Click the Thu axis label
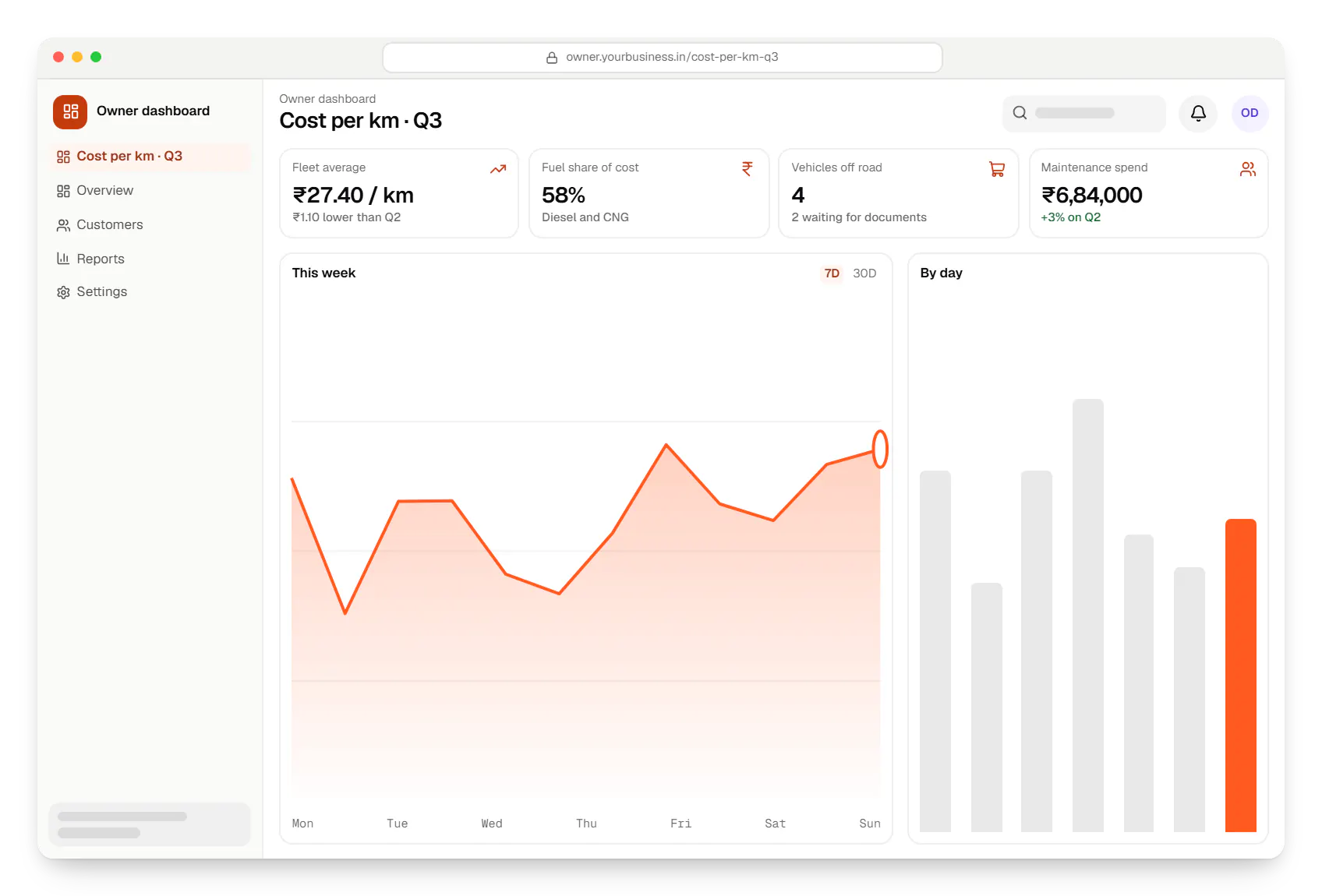 [586, 824]
